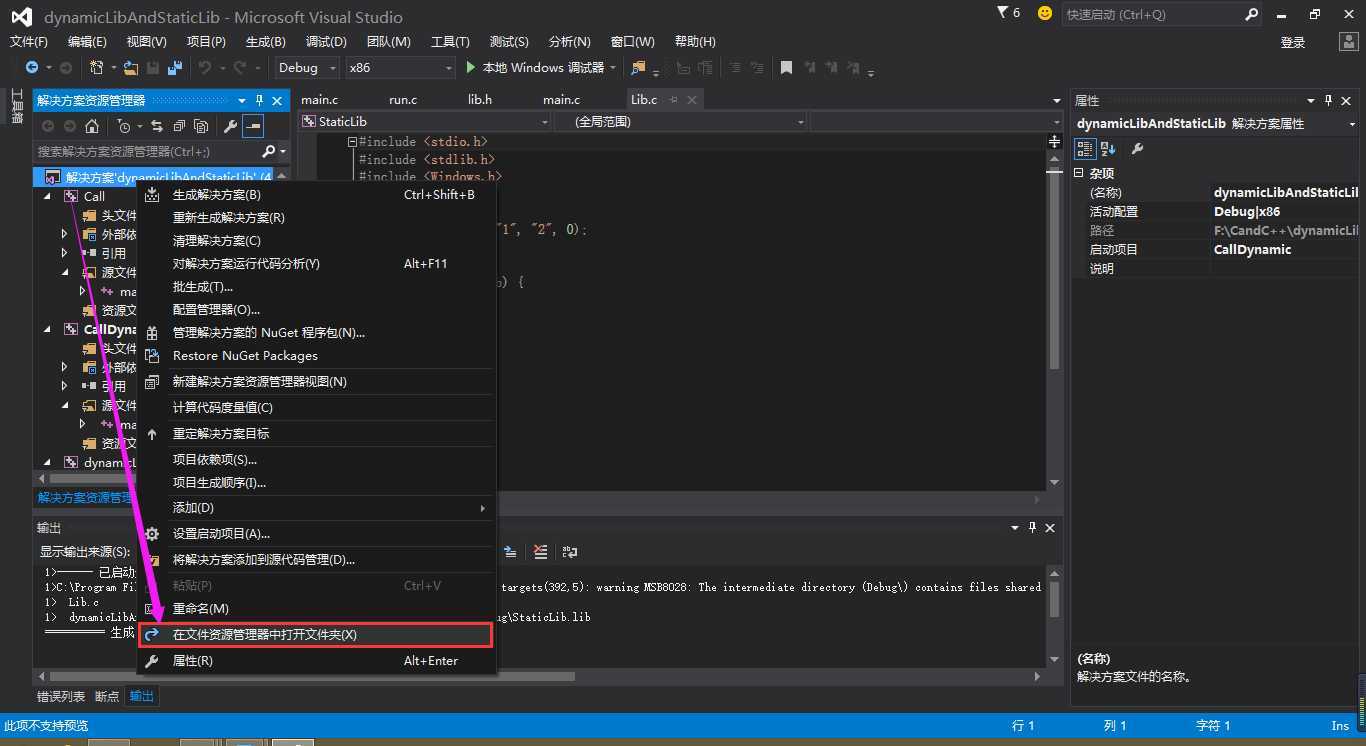Choose 在文件资源管理器中打开文件夹(X)

(317, 635)
